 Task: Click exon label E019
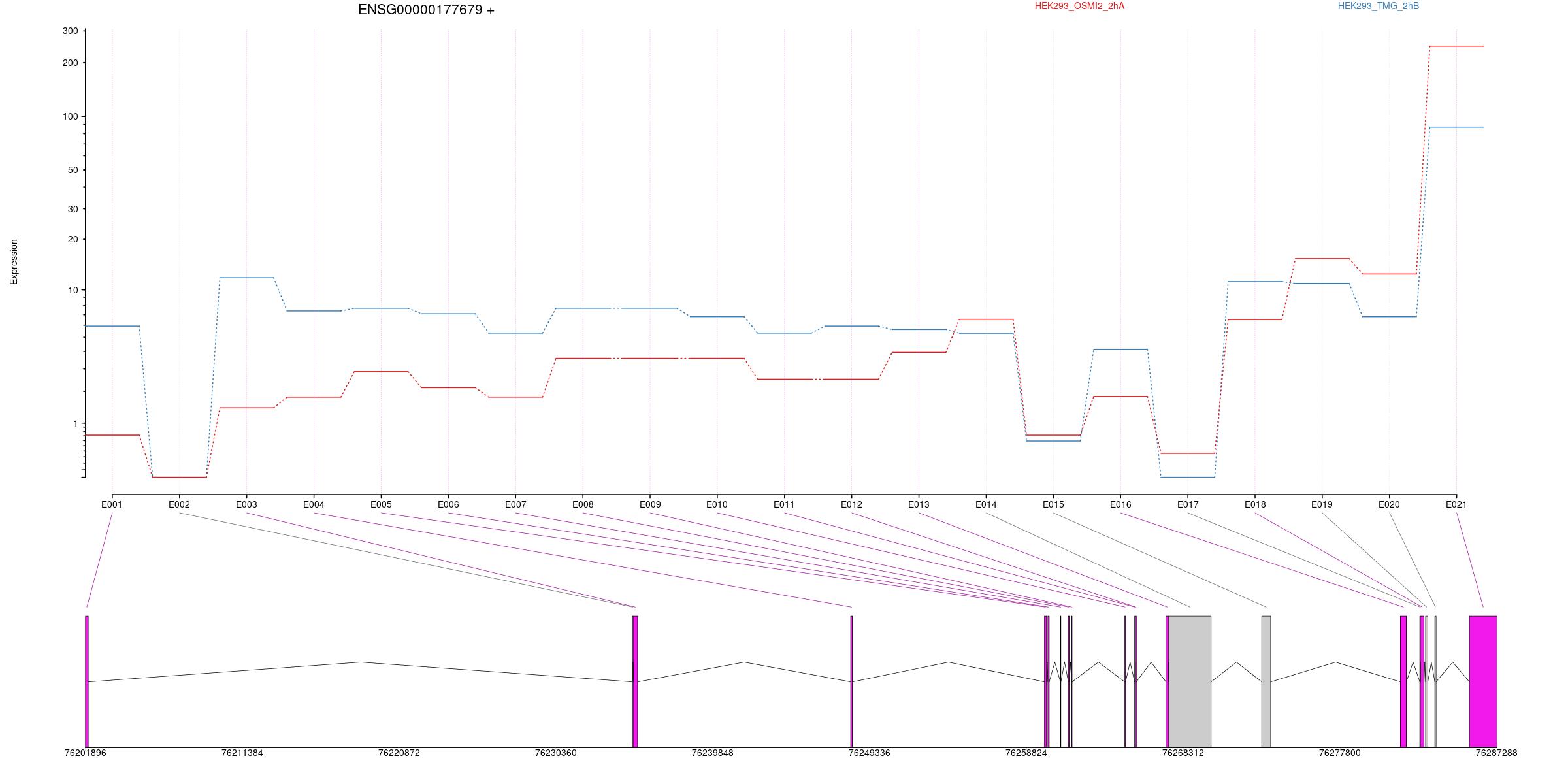pyautogui.click(x=1322, y=504)
